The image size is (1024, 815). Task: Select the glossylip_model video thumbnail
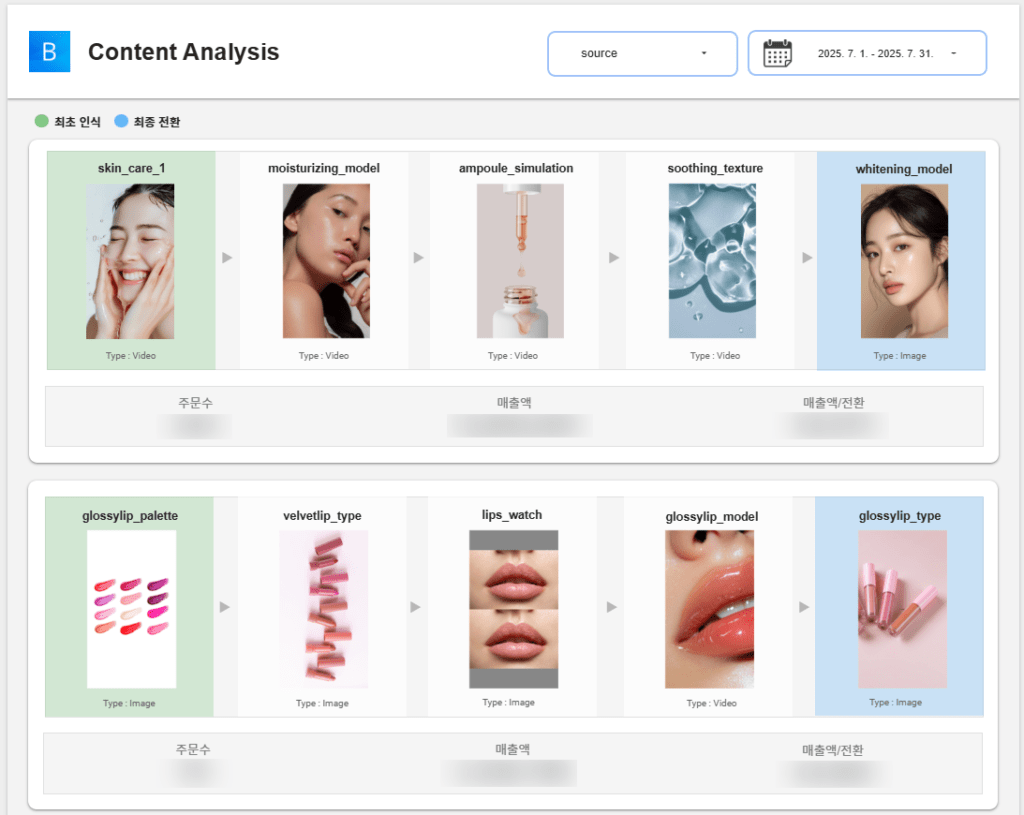[x=709, y=609]
